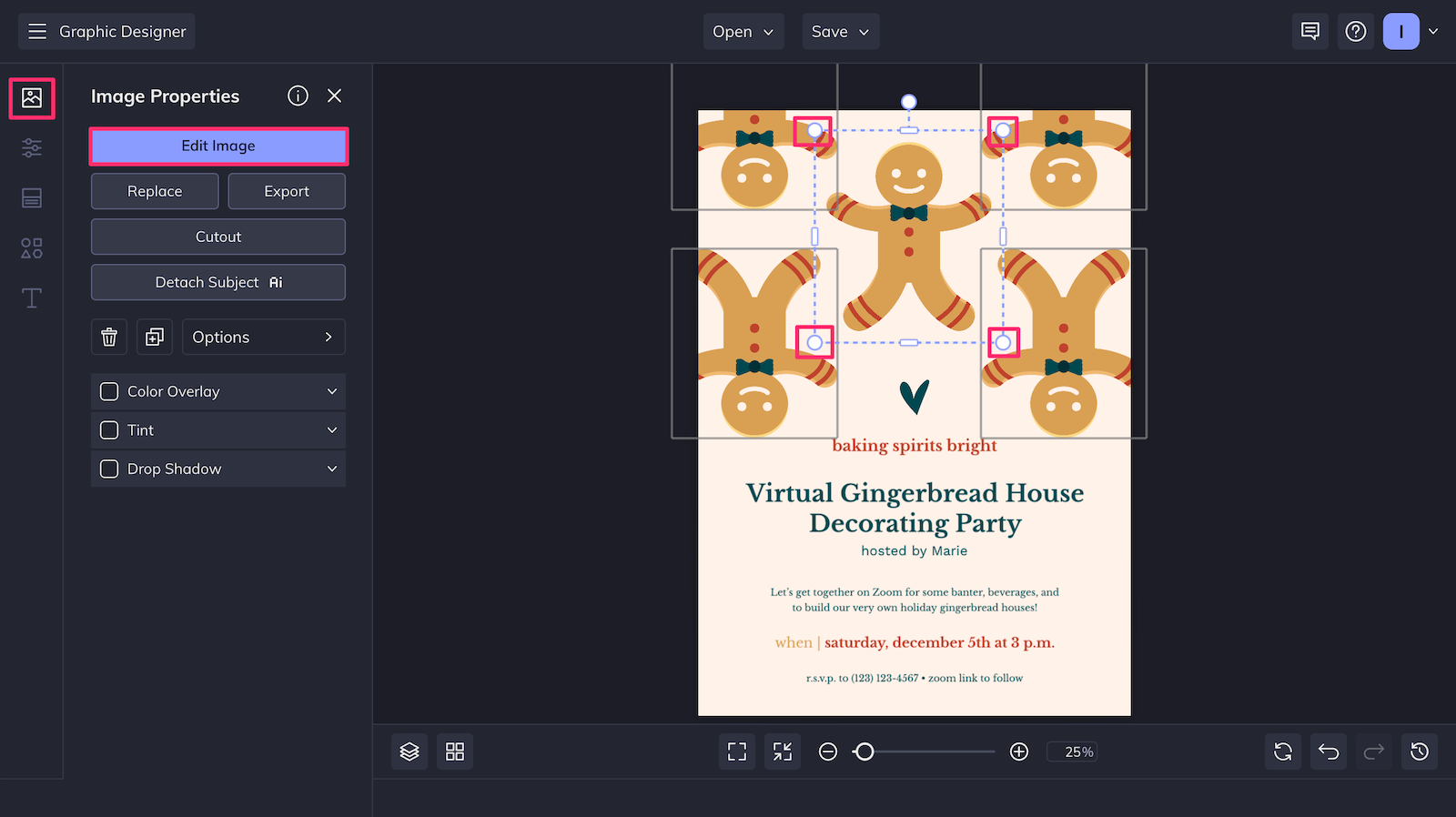Expand the Drop Shadow settings chevron
1456x817 pixels.
(332, 469)
